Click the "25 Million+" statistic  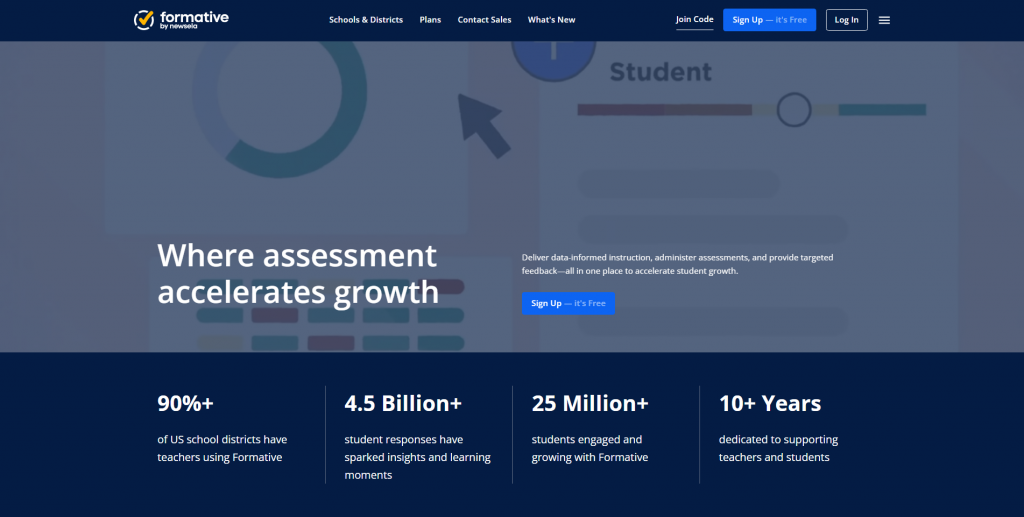[x=590, y=403]
